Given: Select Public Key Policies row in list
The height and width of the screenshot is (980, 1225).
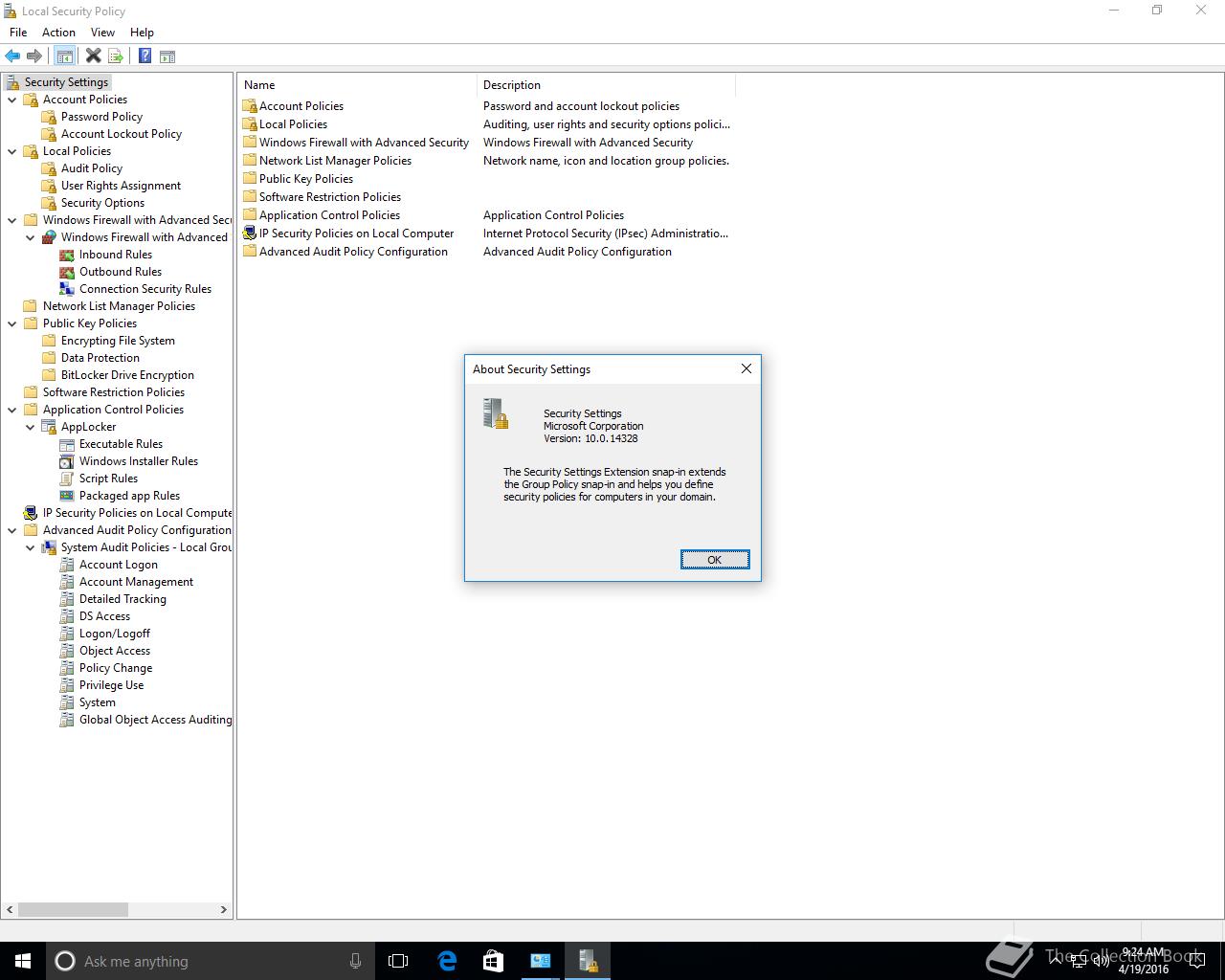Looking at the screenshot, I should pos(486,179).
